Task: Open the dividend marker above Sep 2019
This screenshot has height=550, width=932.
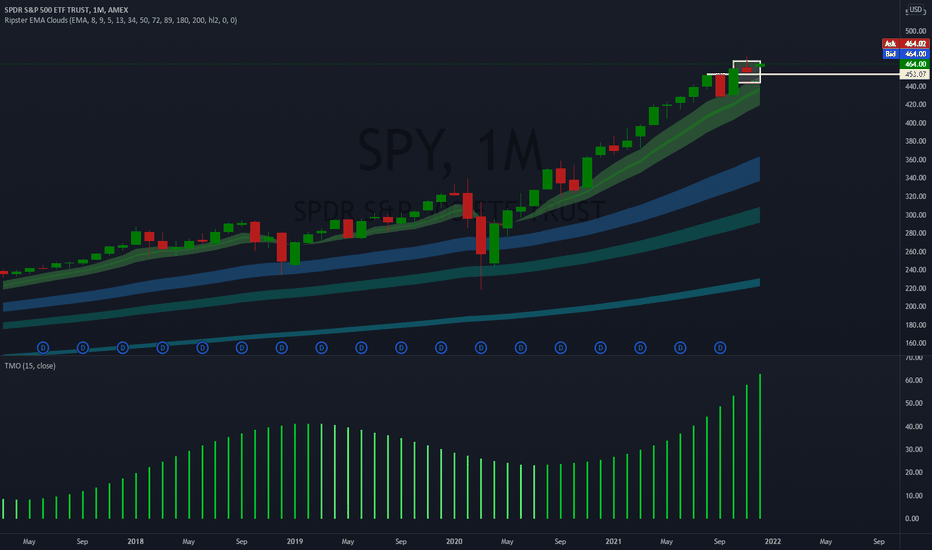Action: coord(401,347)
